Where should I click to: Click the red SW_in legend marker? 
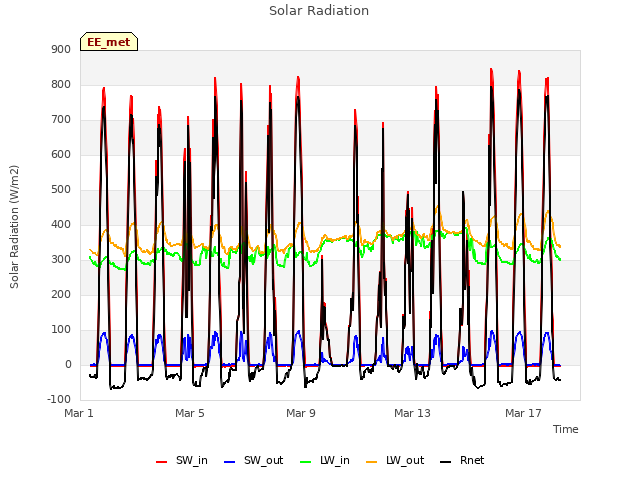pyautogui.click(x=162, y=462)
